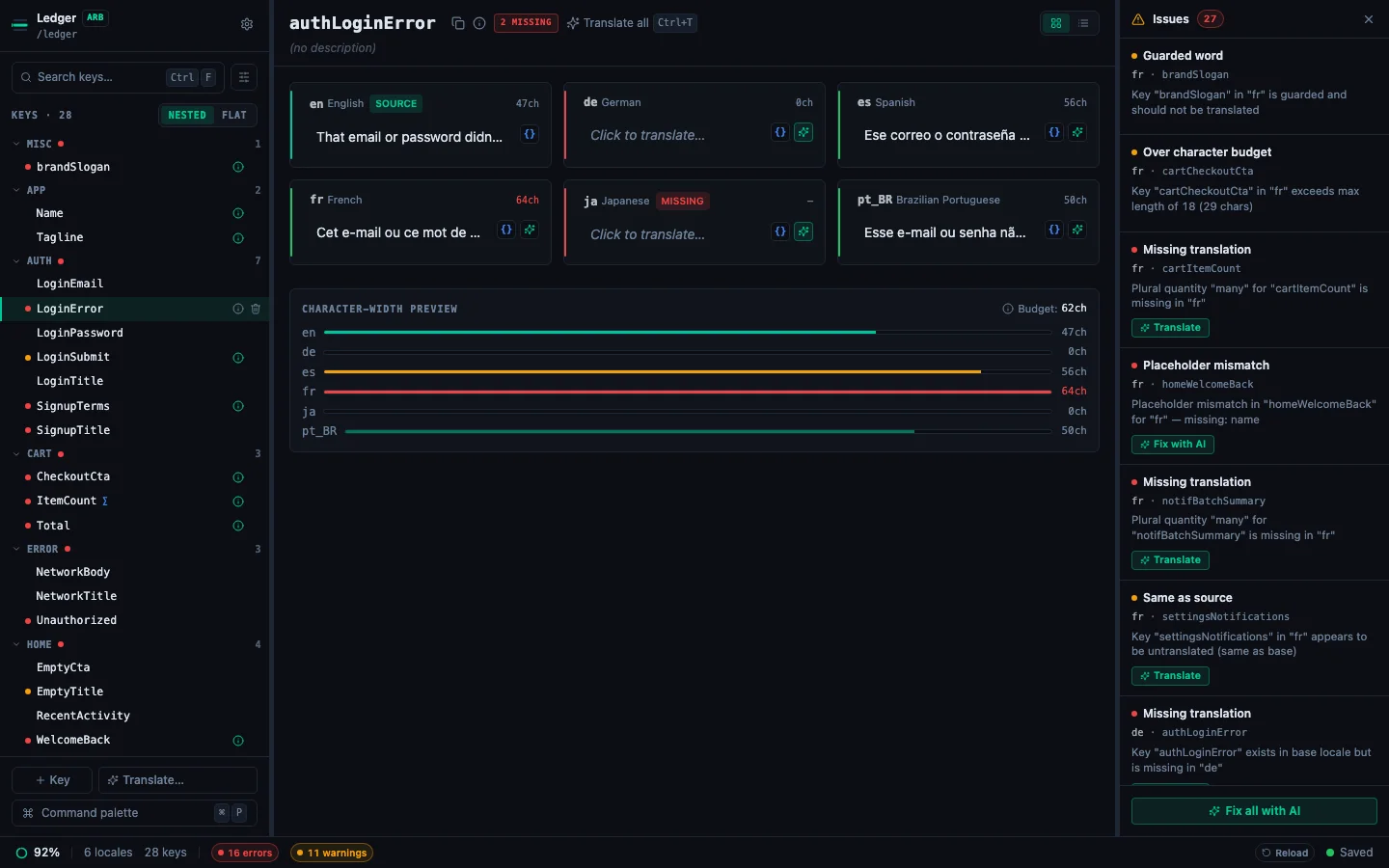This screenshot has height=868, width=1389.
Task: AI translate the Brazilian Portuguese card
Action: (1077, 230)
